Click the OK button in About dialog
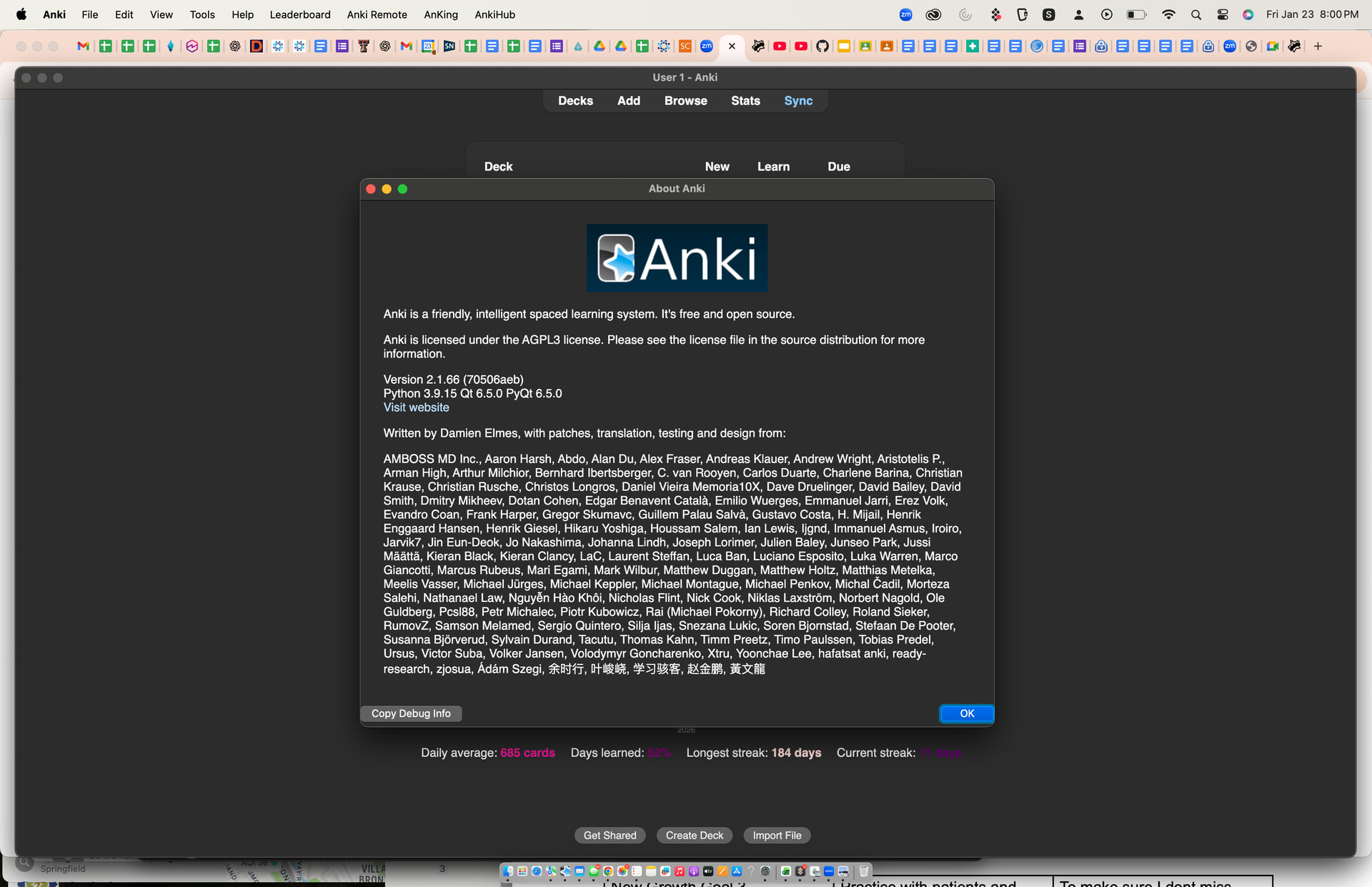1372x887 pixels. [x=966, y=713]
